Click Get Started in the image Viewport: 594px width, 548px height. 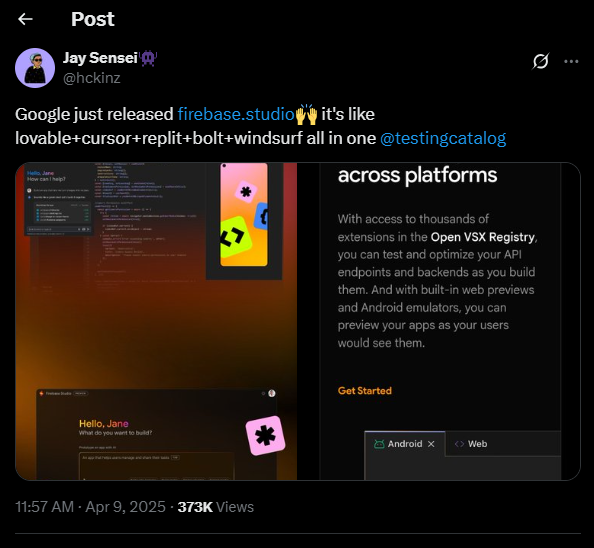[364, 390]
